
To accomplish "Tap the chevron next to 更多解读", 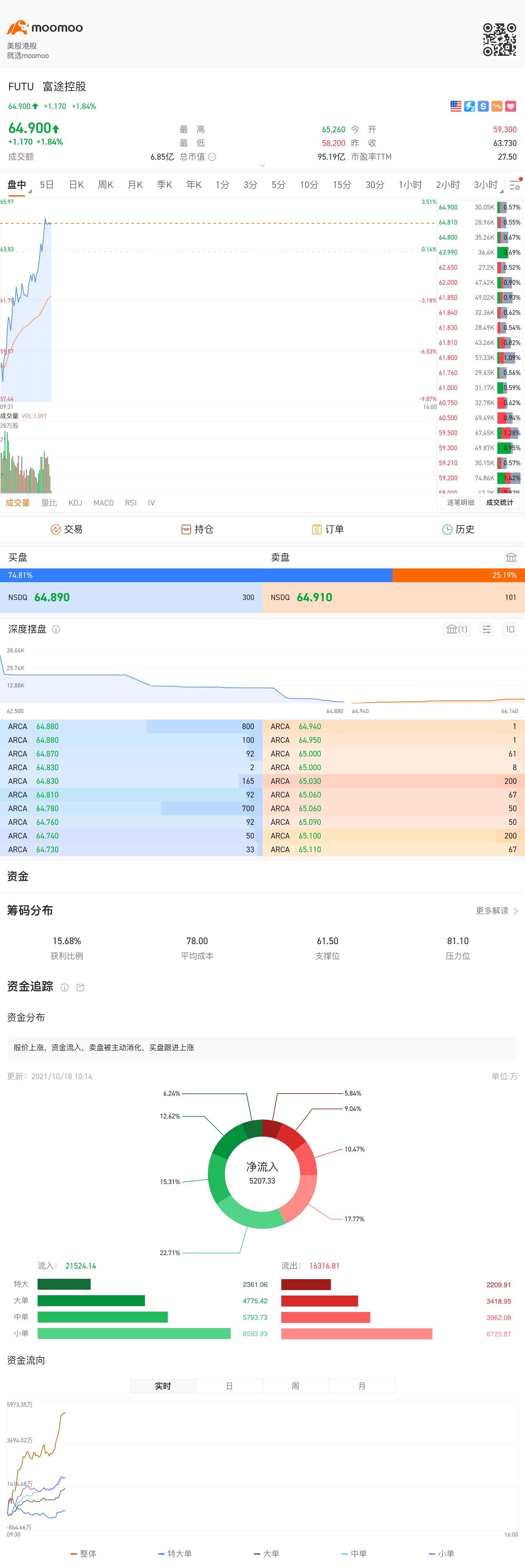I will [516, 911].
